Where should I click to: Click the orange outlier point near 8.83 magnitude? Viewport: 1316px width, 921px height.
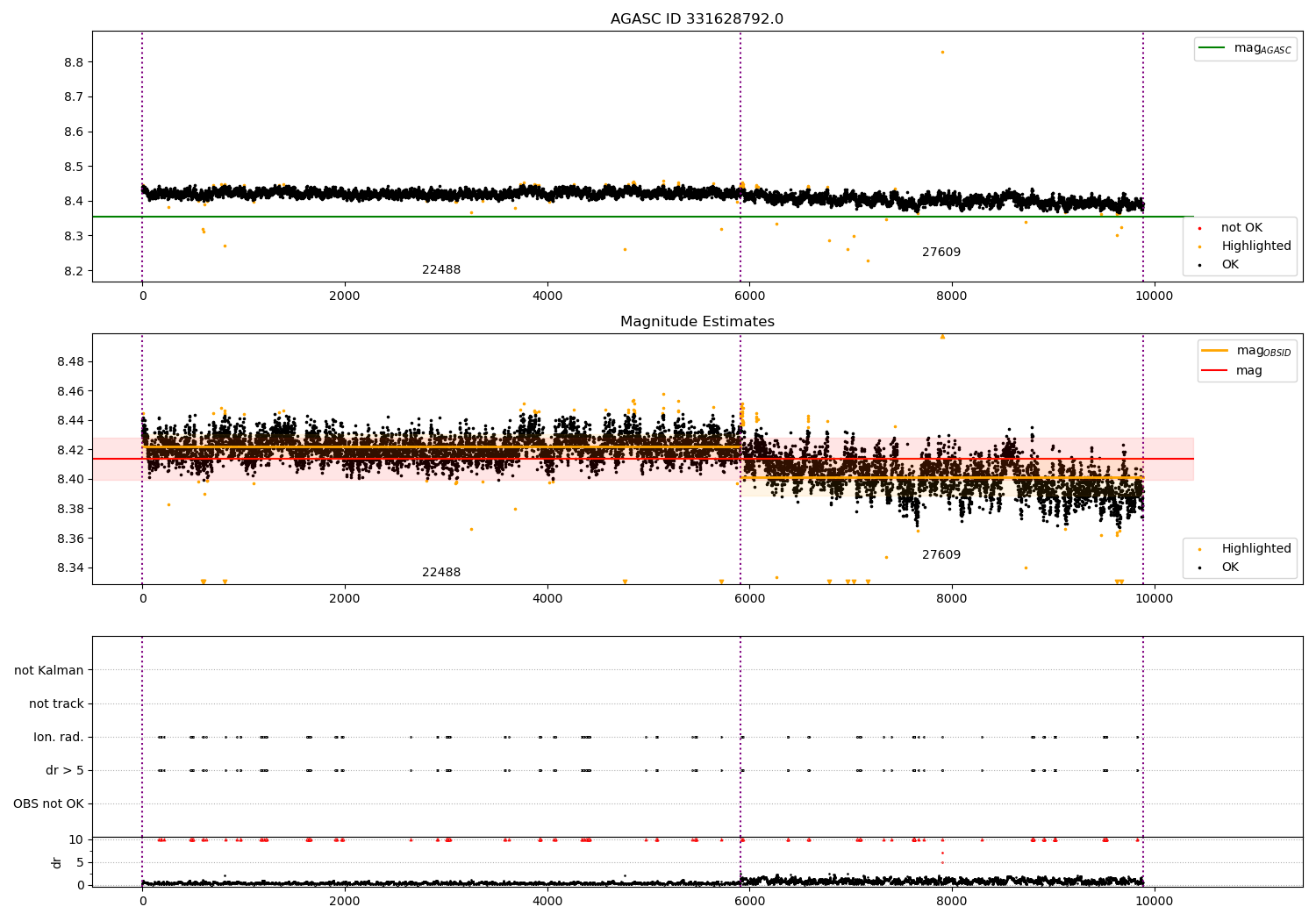(x=942, y=52)
